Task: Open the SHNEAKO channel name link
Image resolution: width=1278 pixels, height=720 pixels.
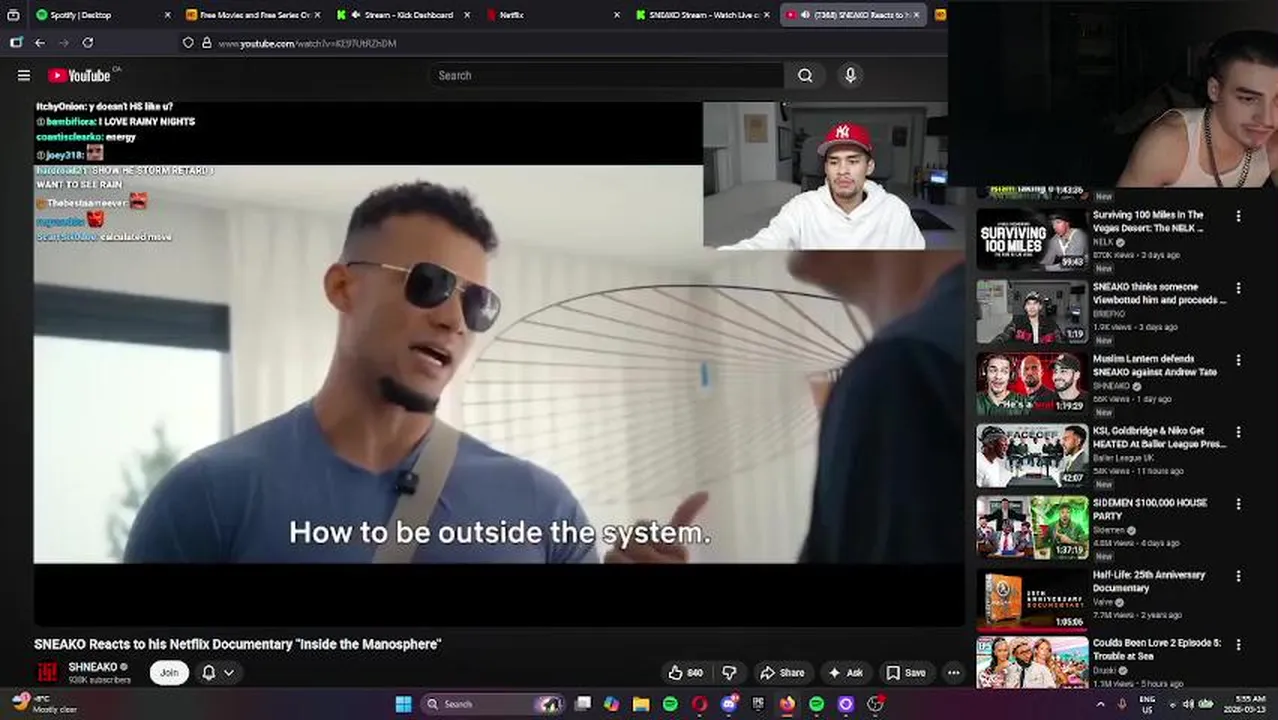Action: (93, 667)
